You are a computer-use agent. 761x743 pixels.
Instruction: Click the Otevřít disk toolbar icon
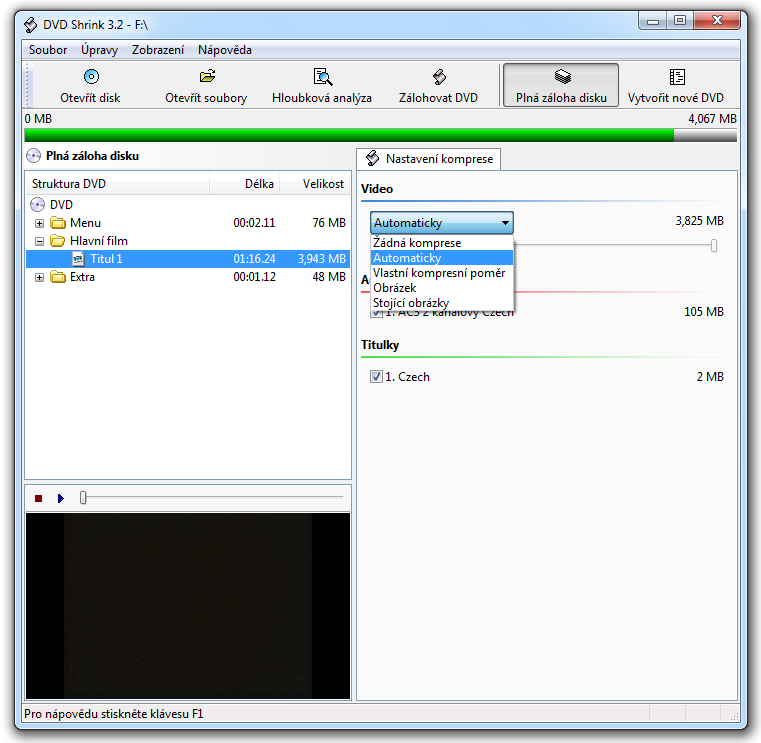point(91,77)
